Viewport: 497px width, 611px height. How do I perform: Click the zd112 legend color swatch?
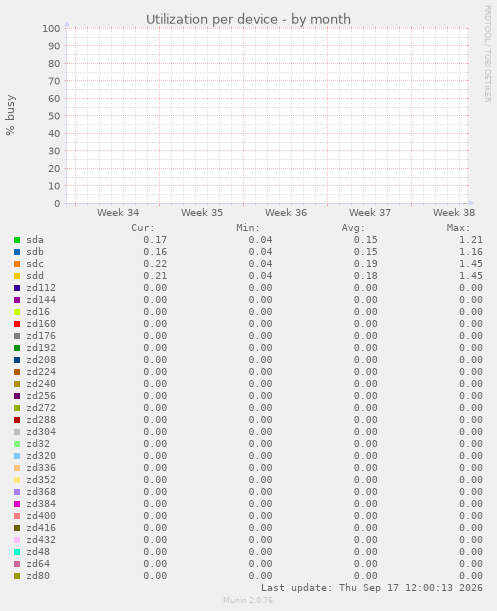[17, 288]
